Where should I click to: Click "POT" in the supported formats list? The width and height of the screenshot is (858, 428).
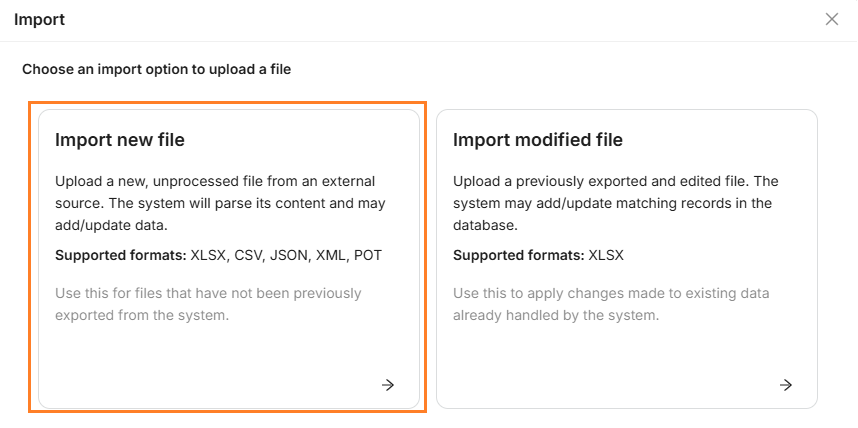[367, 255]
